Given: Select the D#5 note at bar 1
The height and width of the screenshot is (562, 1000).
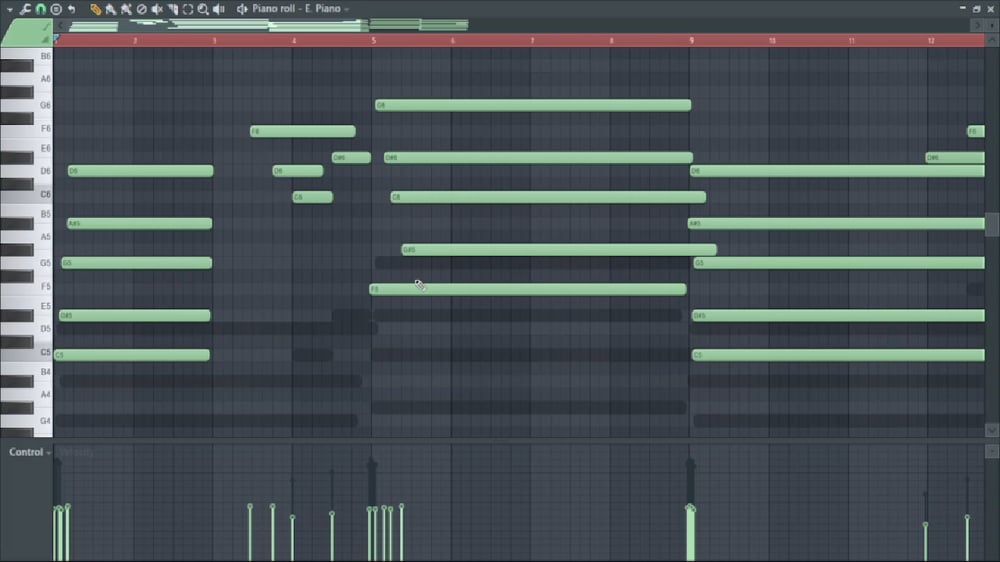Looking at the screenshot, I should click(x=135, y=315).
